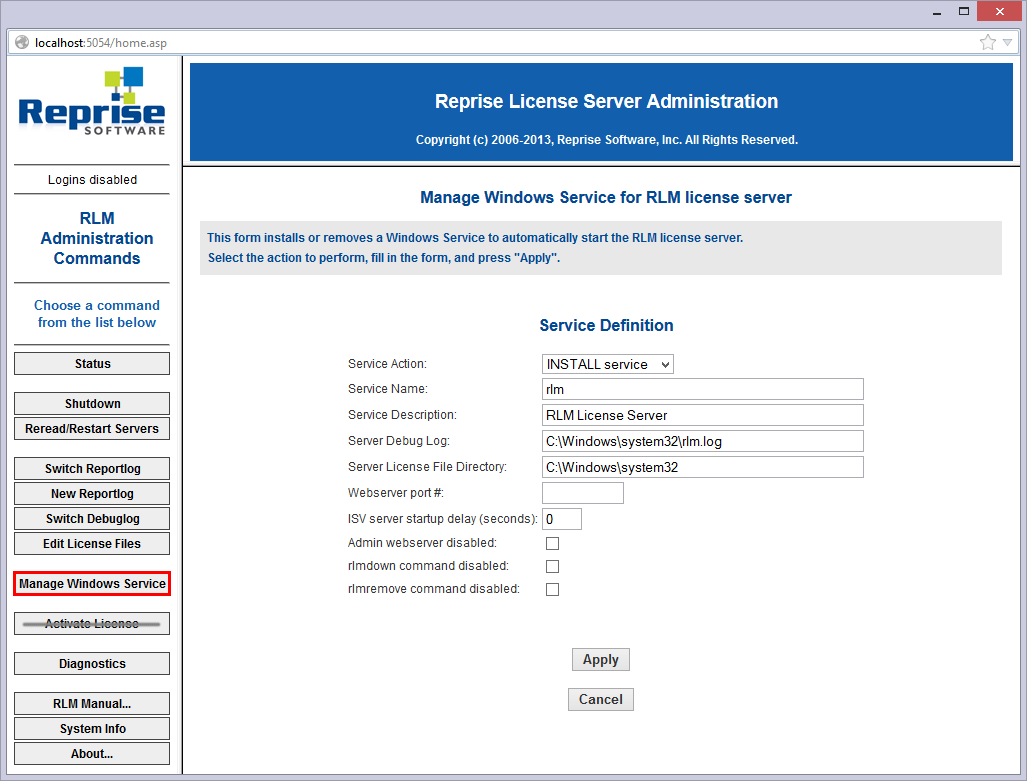The width and height of the screenshot is (1027, 781).
Task: Click the Server Debug Log field
Action: (702, 441)
